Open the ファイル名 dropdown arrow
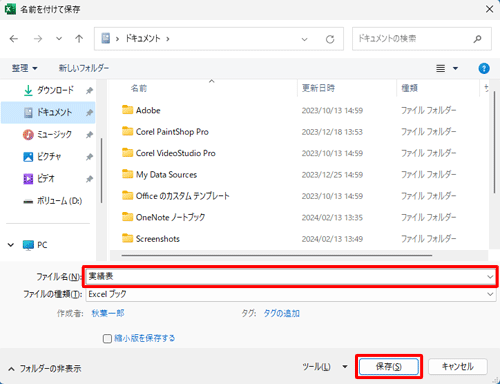This screenshot has height=384, width=500. pos(490,277)
